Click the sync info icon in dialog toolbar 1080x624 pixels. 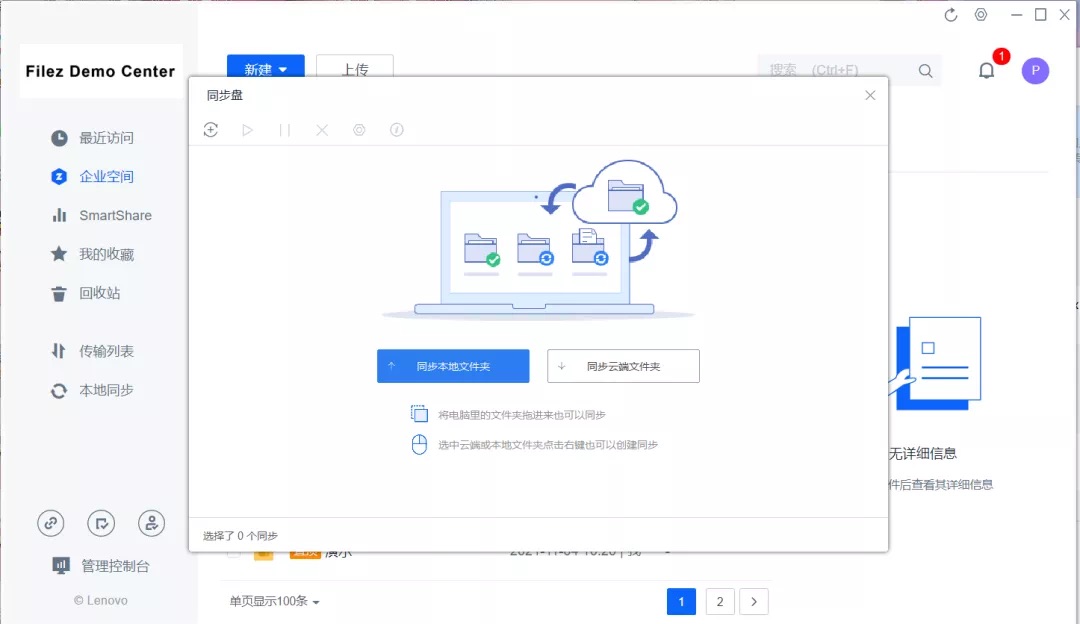pyautogui.click(x=397, y=129)
